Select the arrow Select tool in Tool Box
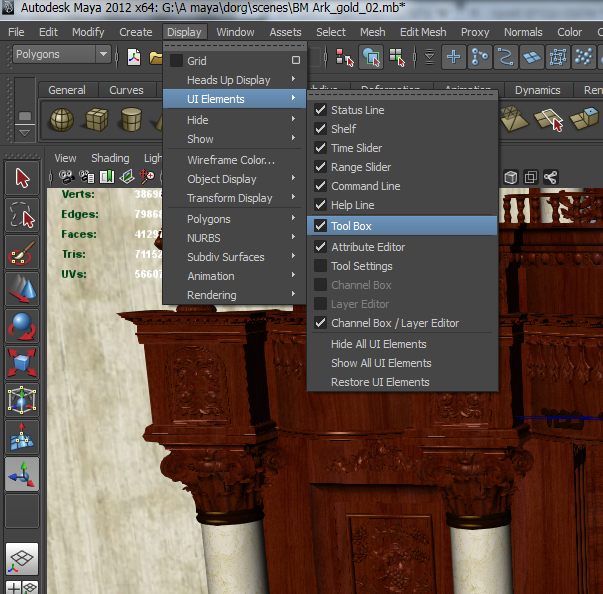The image size is (603, 594). point(23,179)
